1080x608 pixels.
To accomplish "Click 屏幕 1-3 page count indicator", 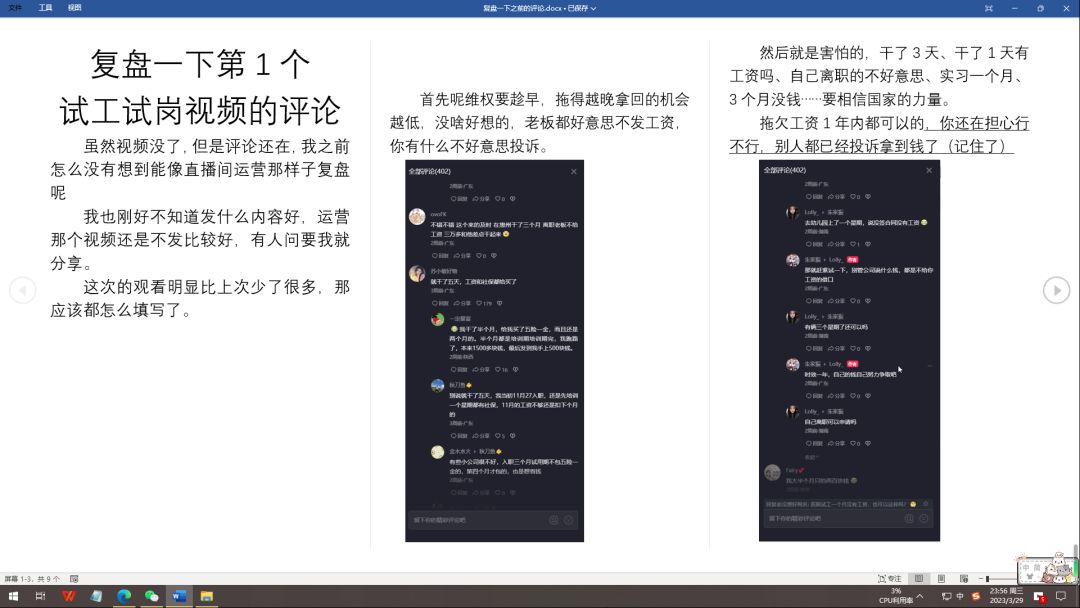I will (32, 579).
